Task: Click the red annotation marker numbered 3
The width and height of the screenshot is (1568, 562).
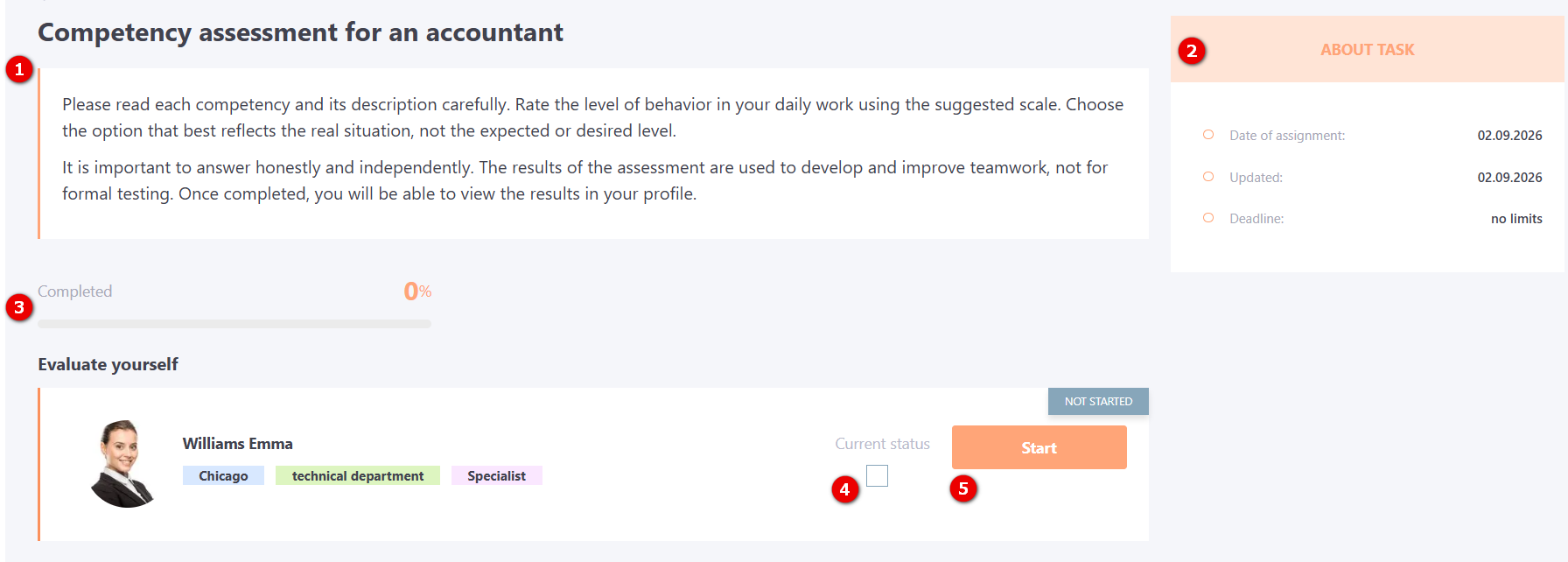Action: pos(19,307)
